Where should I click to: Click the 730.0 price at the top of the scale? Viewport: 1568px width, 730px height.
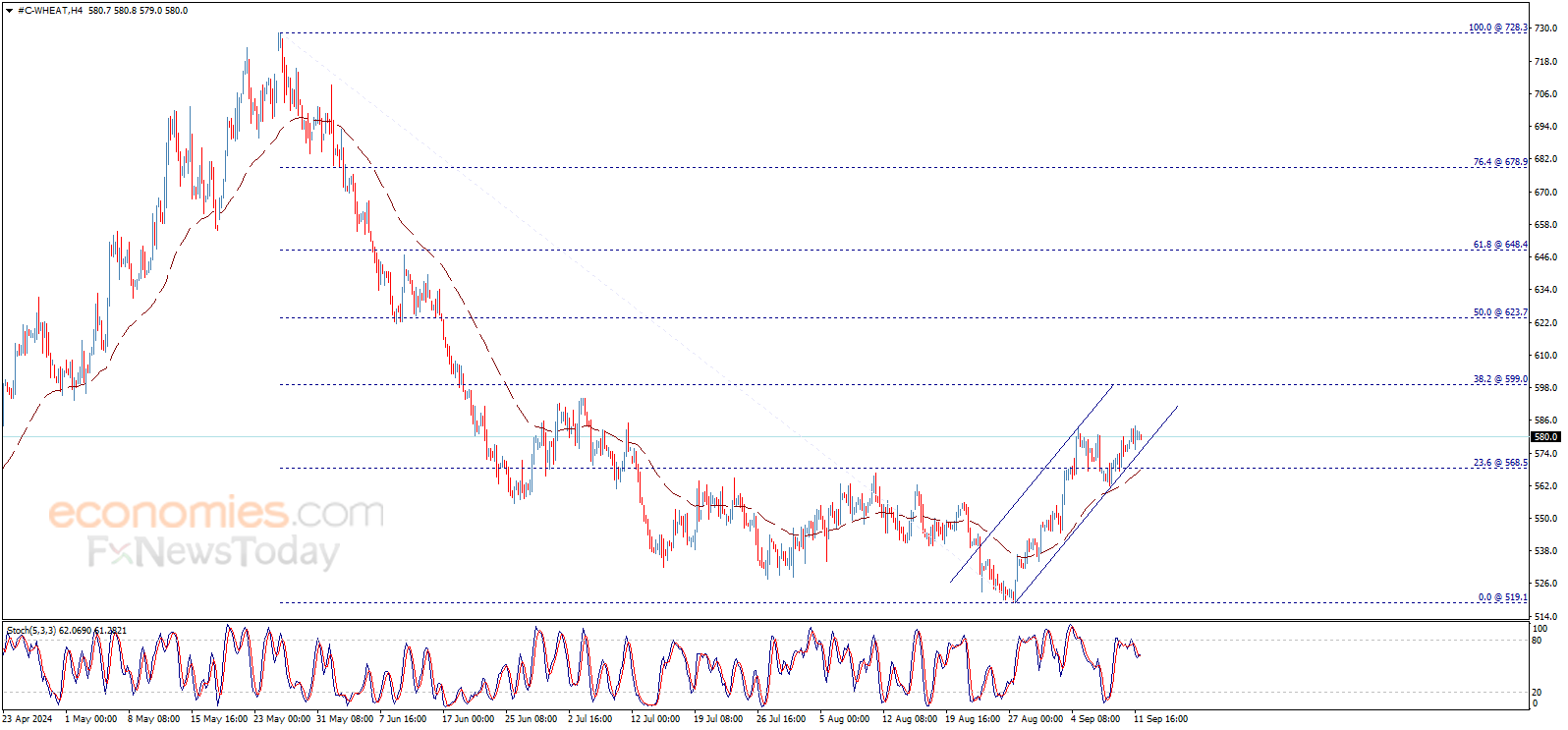point(1545,28)
